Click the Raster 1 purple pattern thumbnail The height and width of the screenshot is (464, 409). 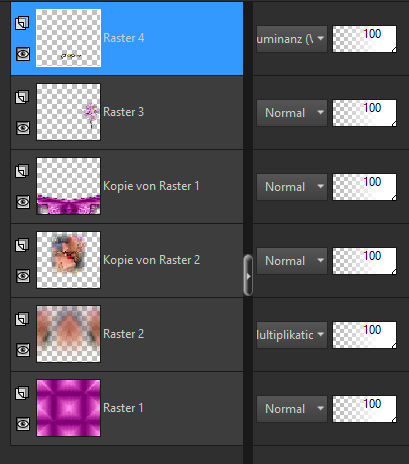(68, 408)
